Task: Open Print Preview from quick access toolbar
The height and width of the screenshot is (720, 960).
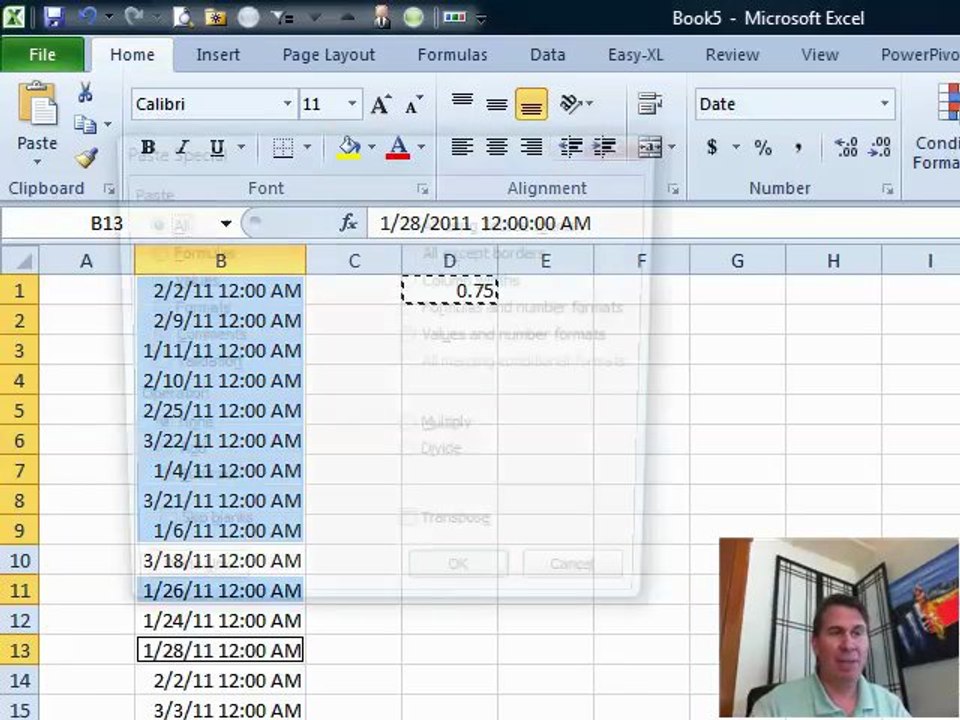Action: coord(182,17)
